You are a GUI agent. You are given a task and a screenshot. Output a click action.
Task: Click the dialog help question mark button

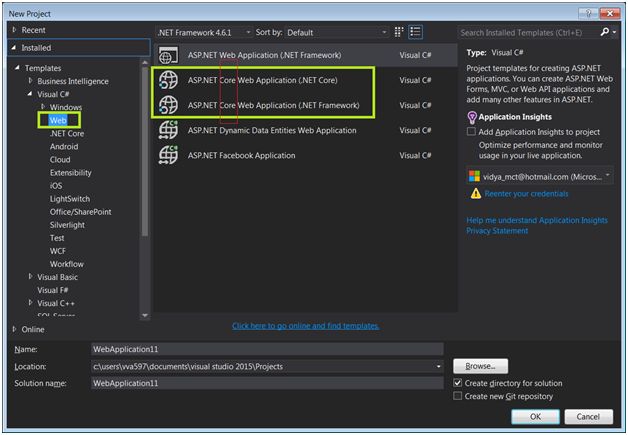point(588,14)
